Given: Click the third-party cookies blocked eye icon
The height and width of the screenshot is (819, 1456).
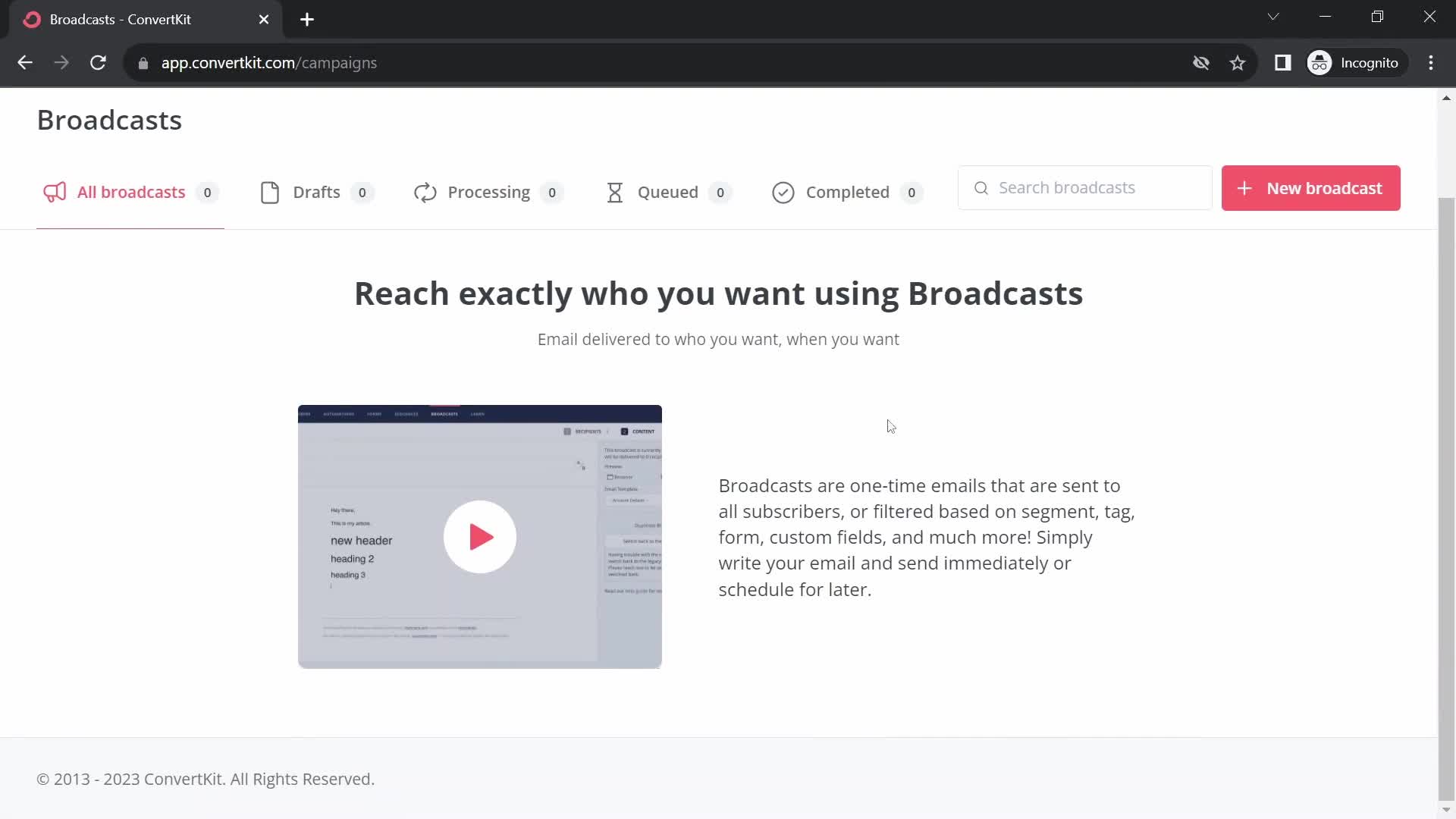Looking at the screenshot, I should click(x=1201, y=63).
